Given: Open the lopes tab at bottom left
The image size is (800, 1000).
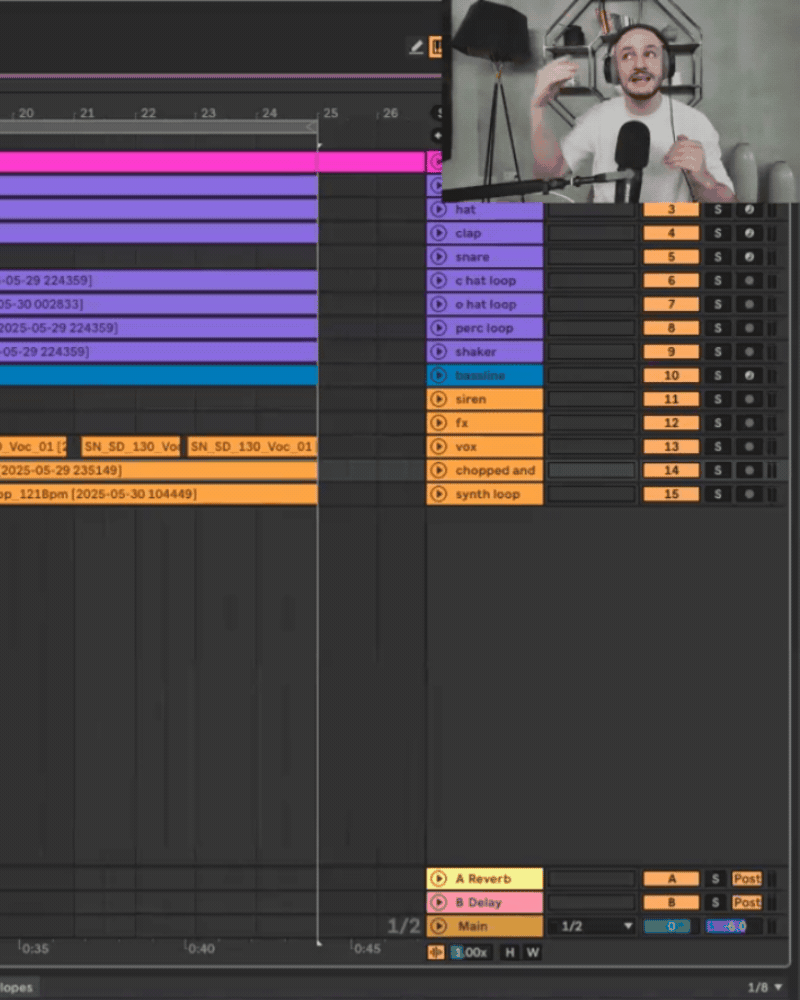Looking at the screenshot, I should 17,987.
